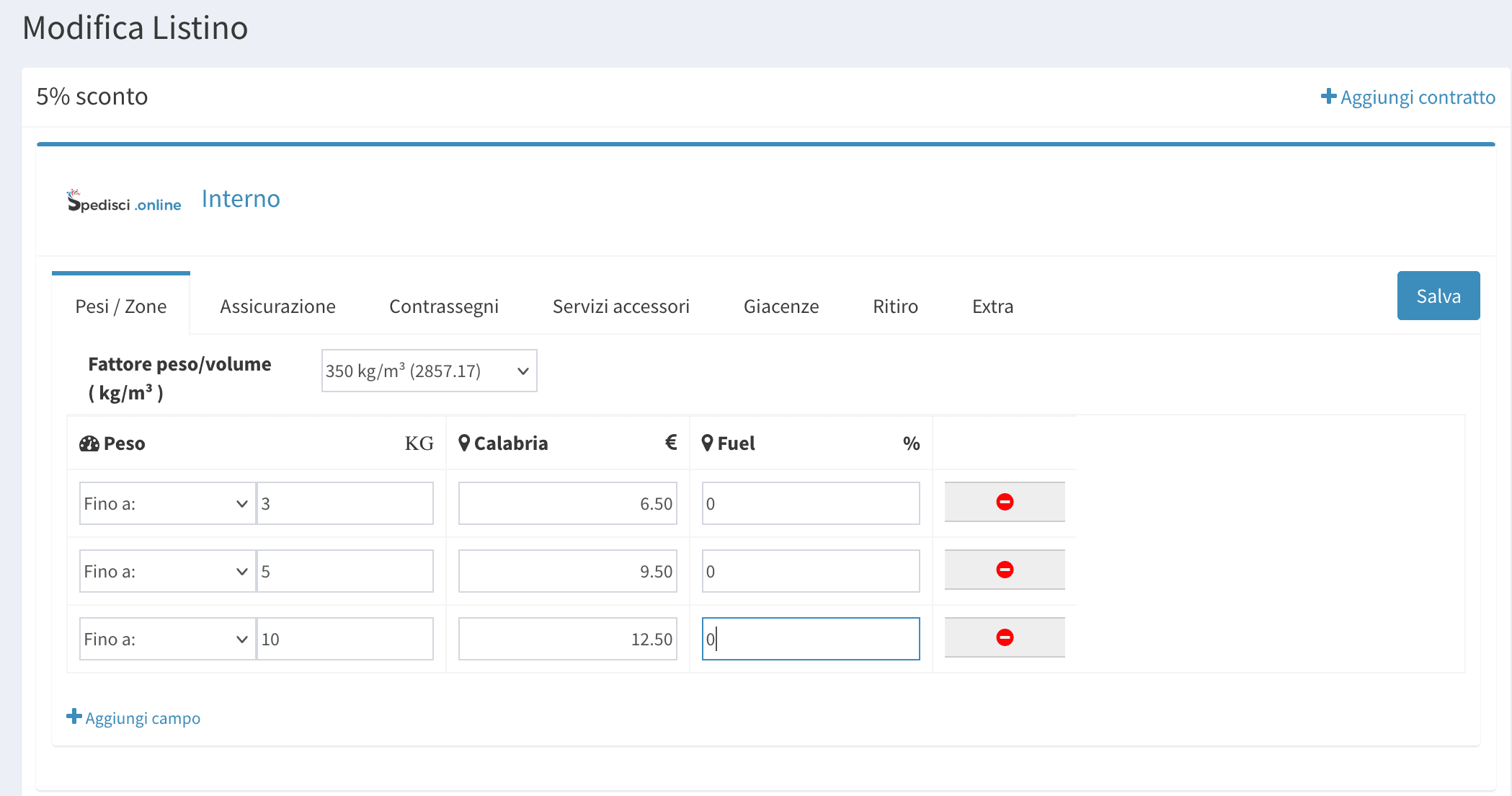
Task: Click the Fuel field in the 5 kg row
Action: click(x=810, y=571)
